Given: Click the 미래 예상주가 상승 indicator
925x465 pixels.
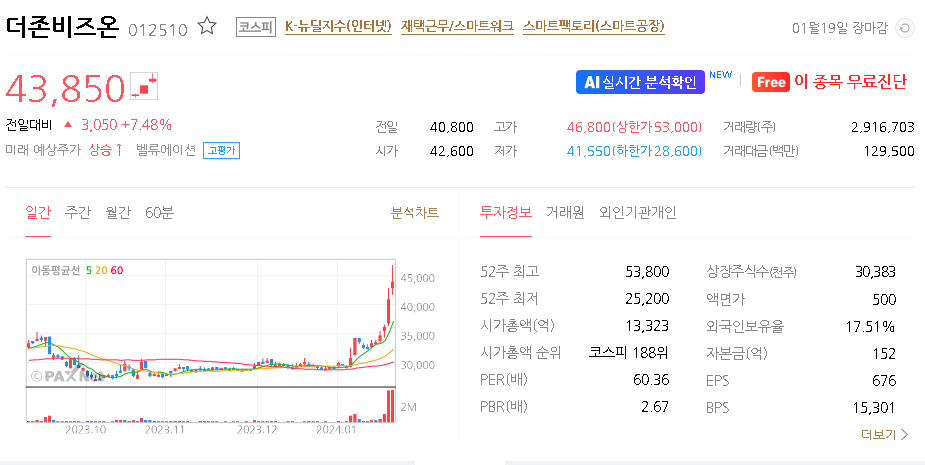Looking at the screenshot, I should click(x=64, y=150).
